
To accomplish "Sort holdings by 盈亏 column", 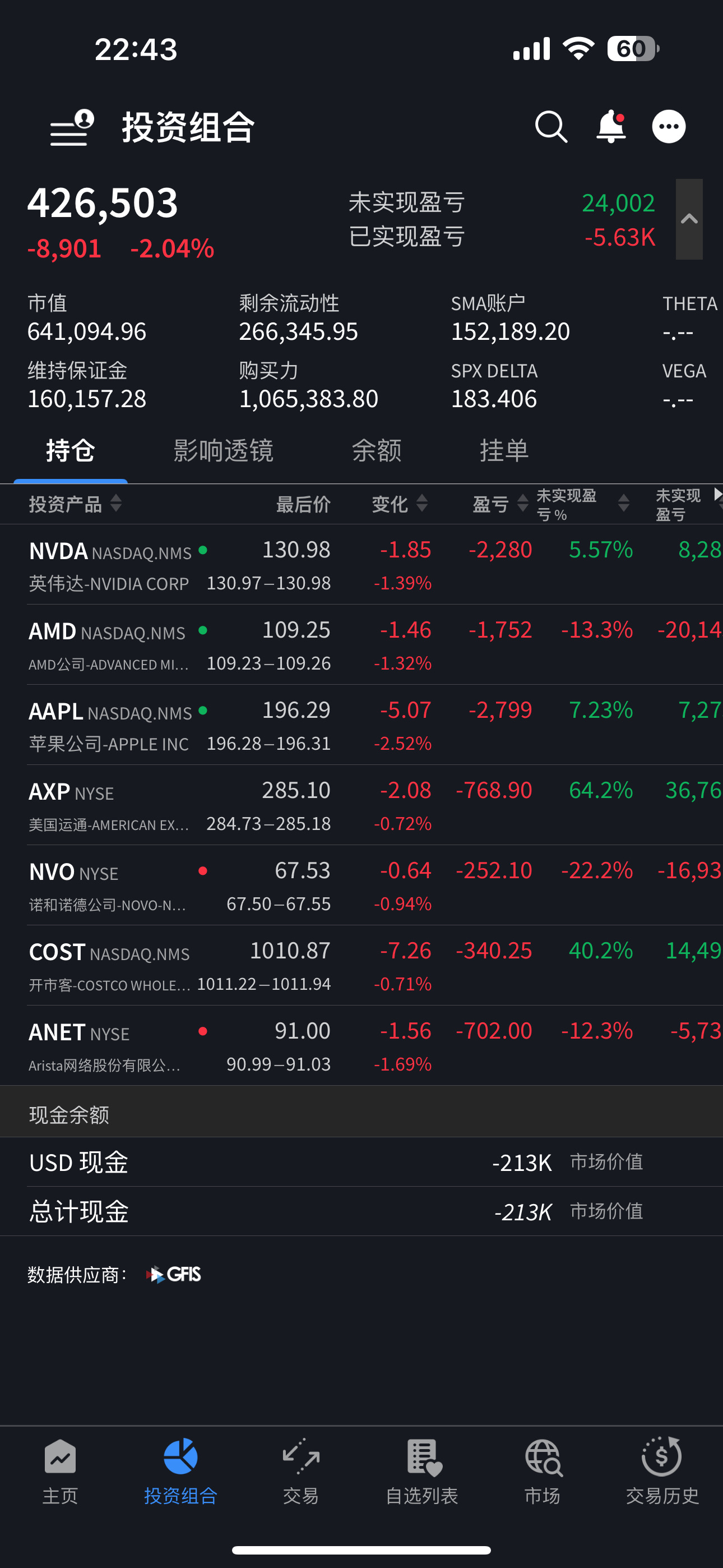I will 499,504.
